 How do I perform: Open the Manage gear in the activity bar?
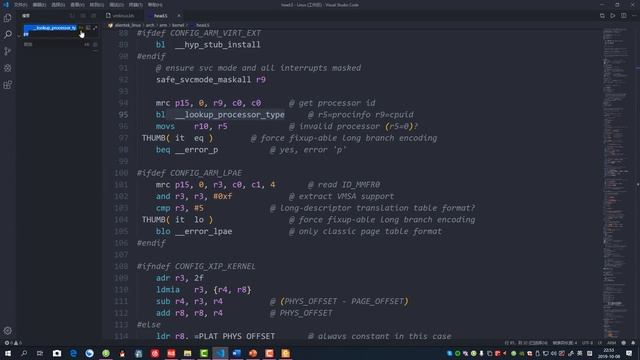(x=7, y=331)
